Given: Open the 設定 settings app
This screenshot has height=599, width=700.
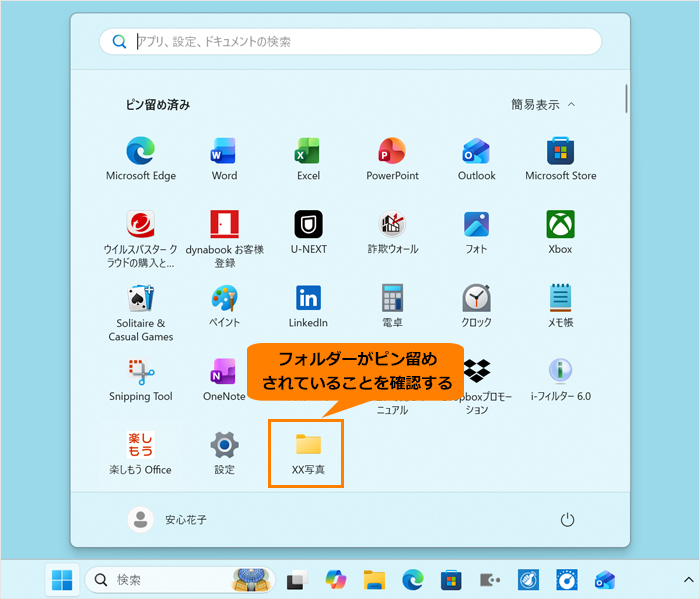Looking at the screenshot, I should click(224, 453).
